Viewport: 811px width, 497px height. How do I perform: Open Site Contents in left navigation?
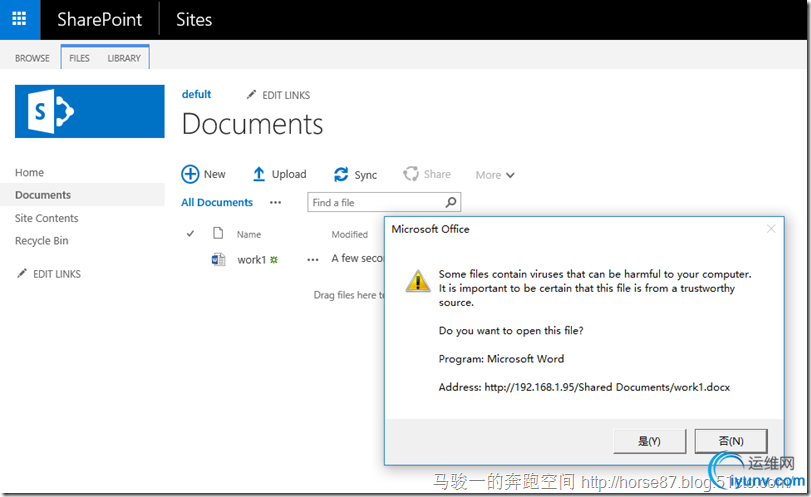[47, 218]
